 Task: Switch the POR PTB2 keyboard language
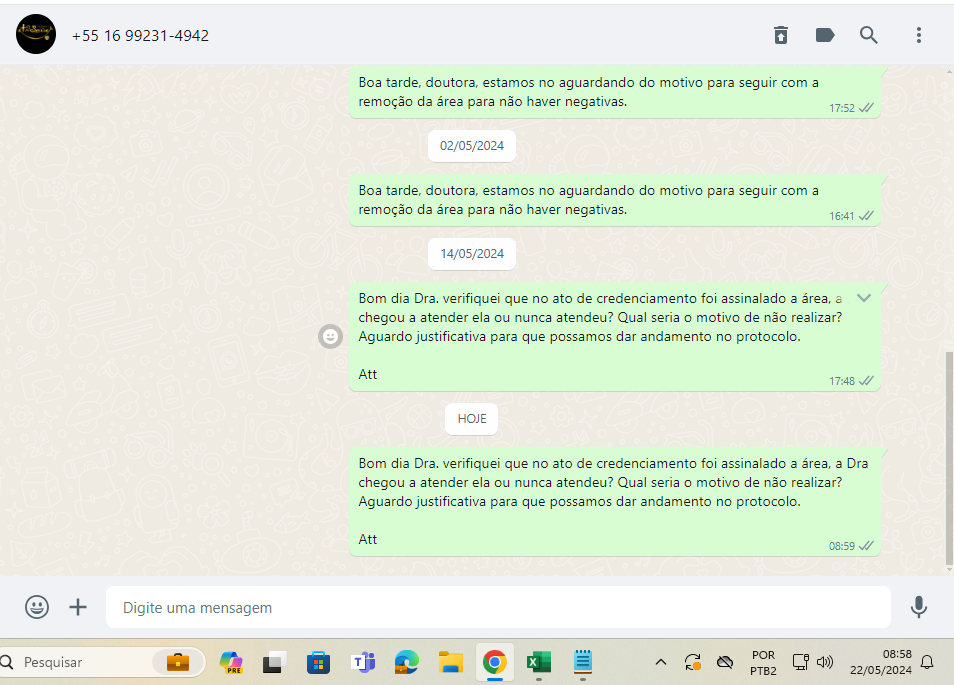point(763,662)
